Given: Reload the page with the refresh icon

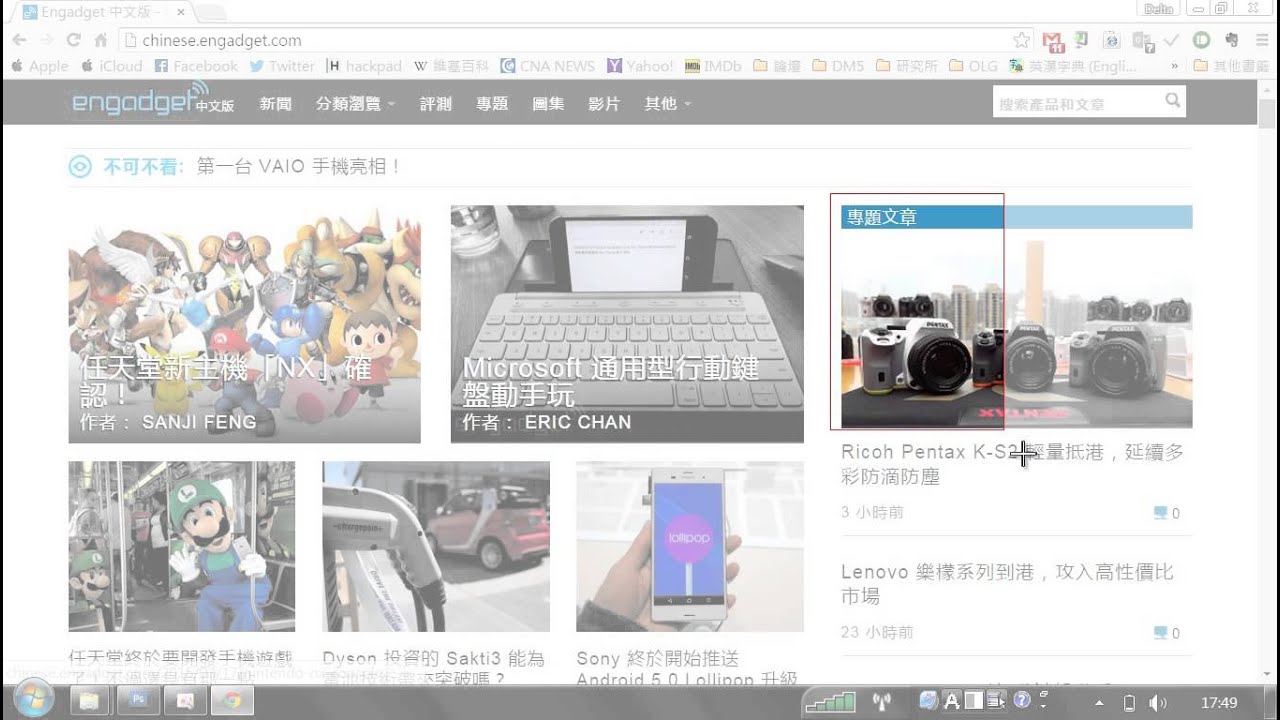Looking at the screenshot, I should tap(73, 41).
